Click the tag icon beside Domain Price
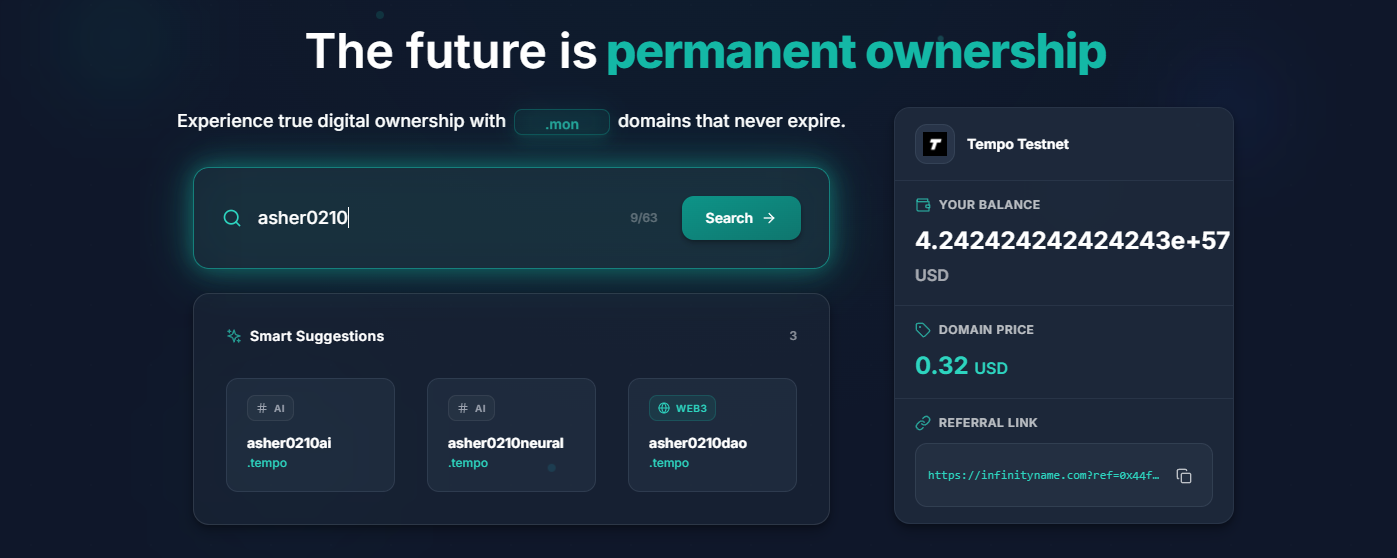Image resolution: width=1397 pixels, height=558 pixels. click(x=923, y=330)
